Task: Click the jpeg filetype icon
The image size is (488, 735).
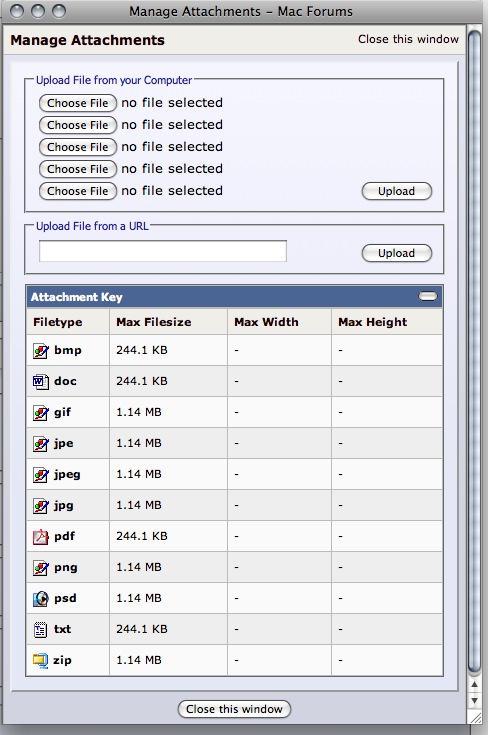Action: [x=41, y=475]
